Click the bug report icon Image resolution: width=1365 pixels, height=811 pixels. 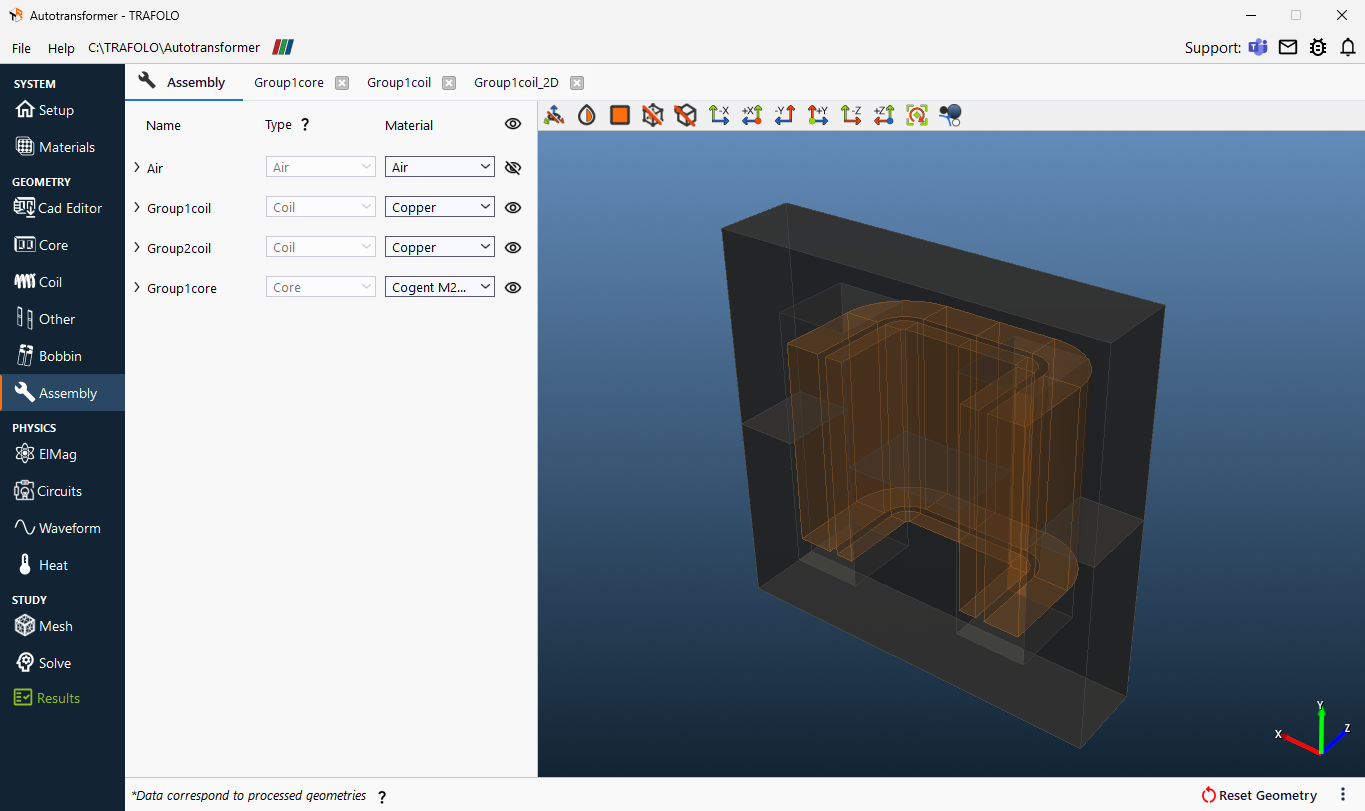click(x=1318, y=47)
